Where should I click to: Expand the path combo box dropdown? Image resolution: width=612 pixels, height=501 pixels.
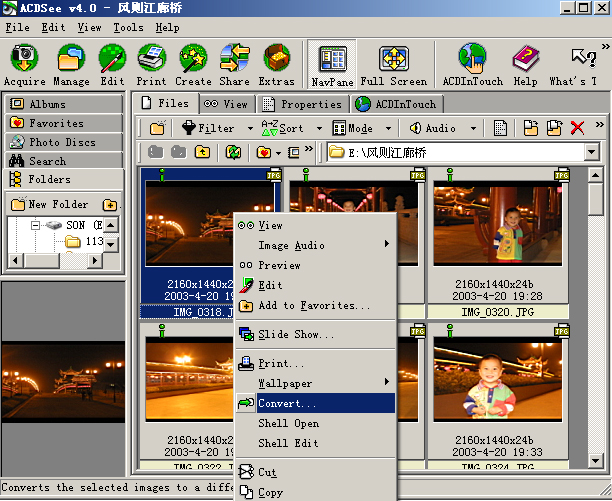click(592, 152)
